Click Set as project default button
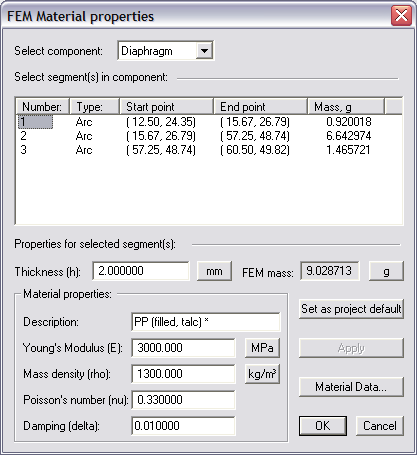 coord(351,309)
